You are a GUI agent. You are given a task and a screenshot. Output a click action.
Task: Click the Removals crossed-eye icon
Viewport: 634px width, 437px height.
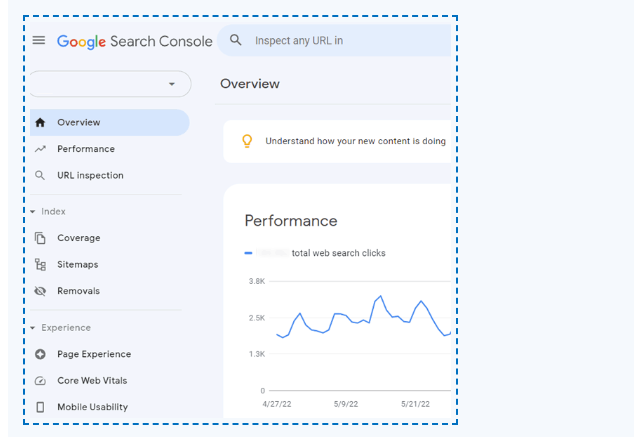tap(40, 291)
